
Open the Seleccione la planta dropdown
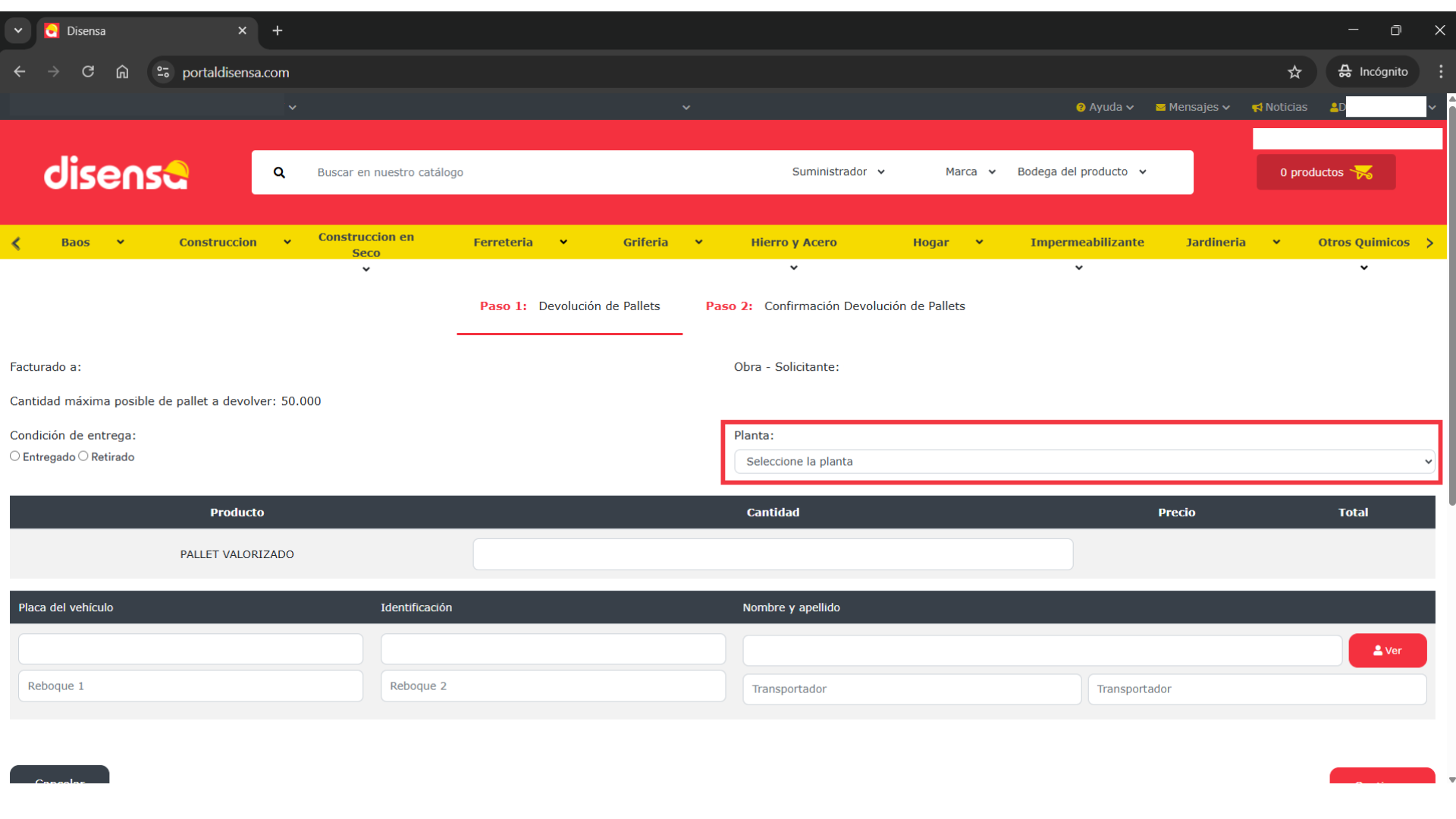(x=1084, y=462)
